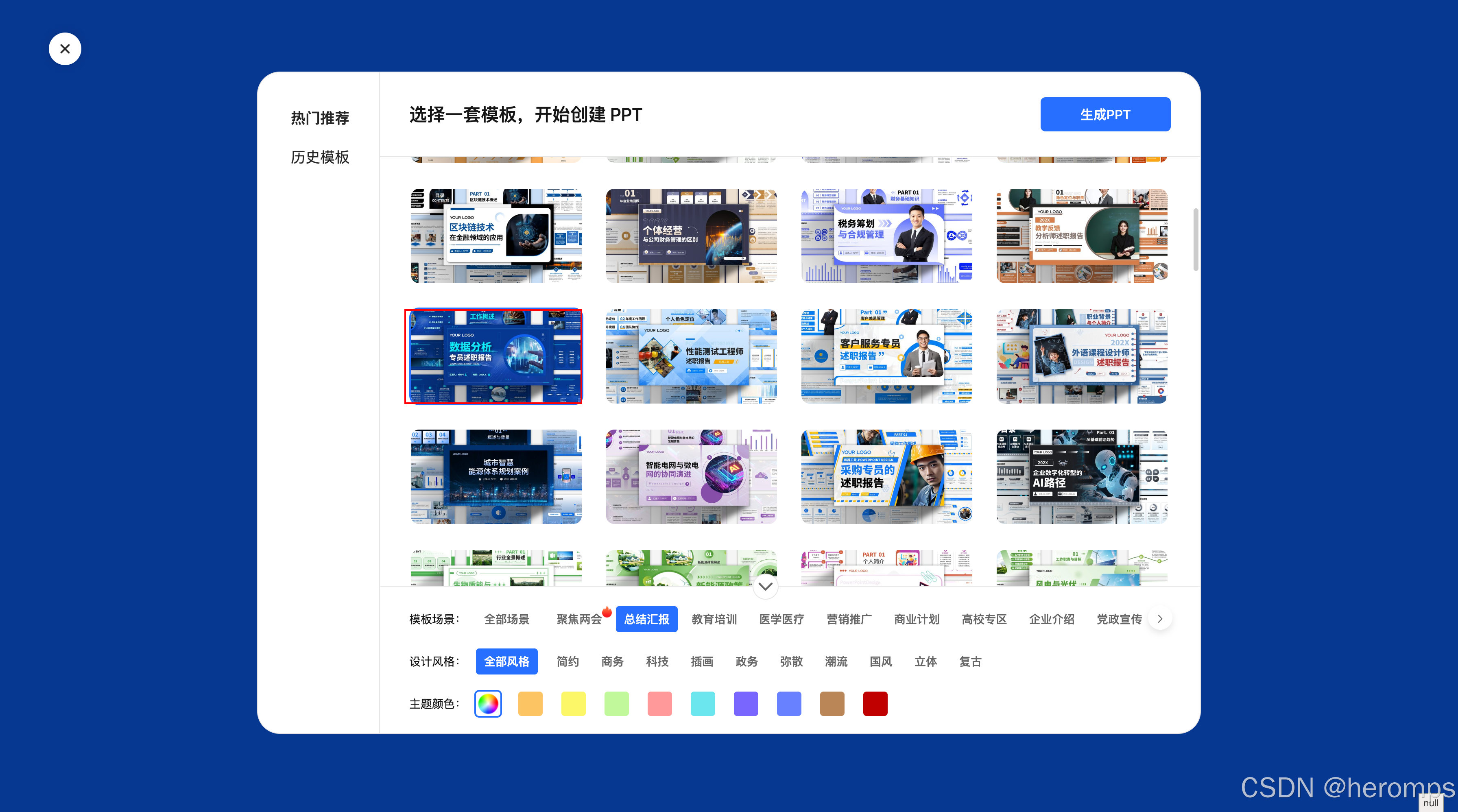This screenshot has width=1458, height=812.
Task: Collapse the filter panel with down chevron
Action: click(x=765, y=586)
